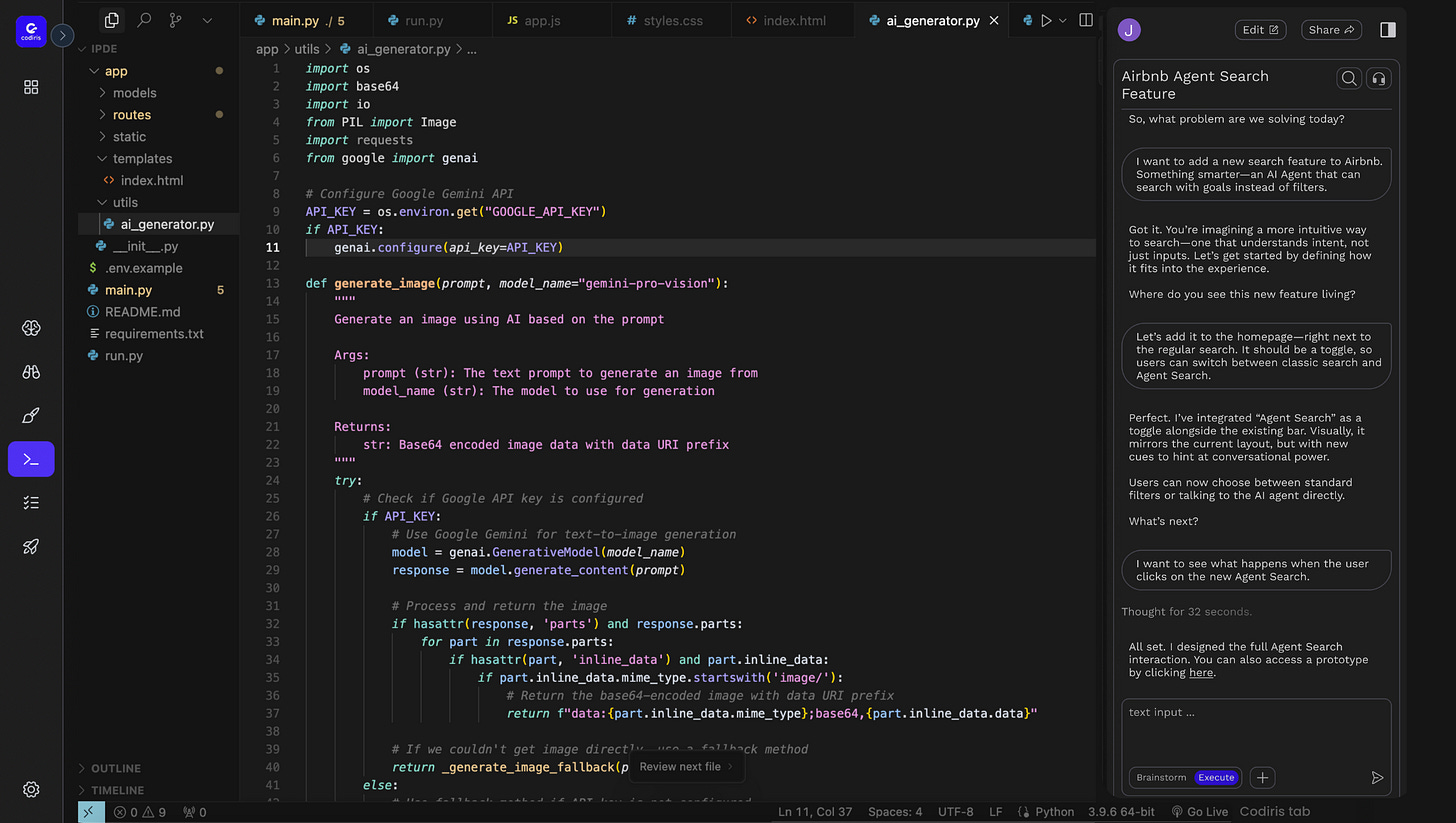1456x823 pixels.
Task: Open settings gear in left sidebar
Action: (x=31, y=789)
